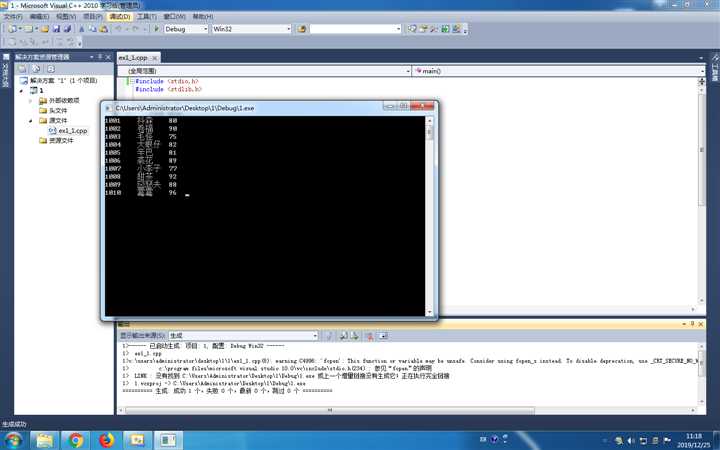The image size is (720, 450).
Task: Click the output Go to Previous Message icon
Action: tap(343, 336)
